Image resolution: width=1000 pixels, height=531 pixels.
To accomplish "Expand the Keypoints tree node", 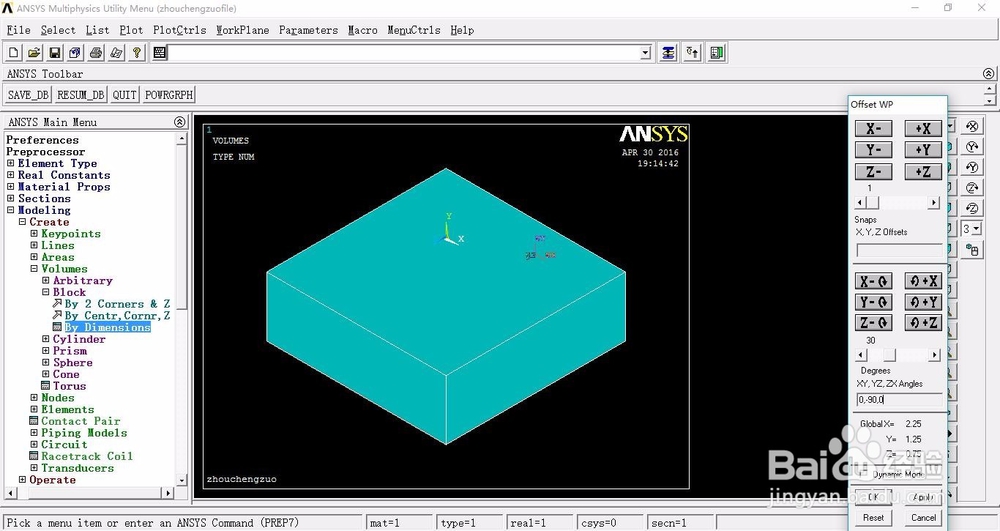I will (34, 234).
